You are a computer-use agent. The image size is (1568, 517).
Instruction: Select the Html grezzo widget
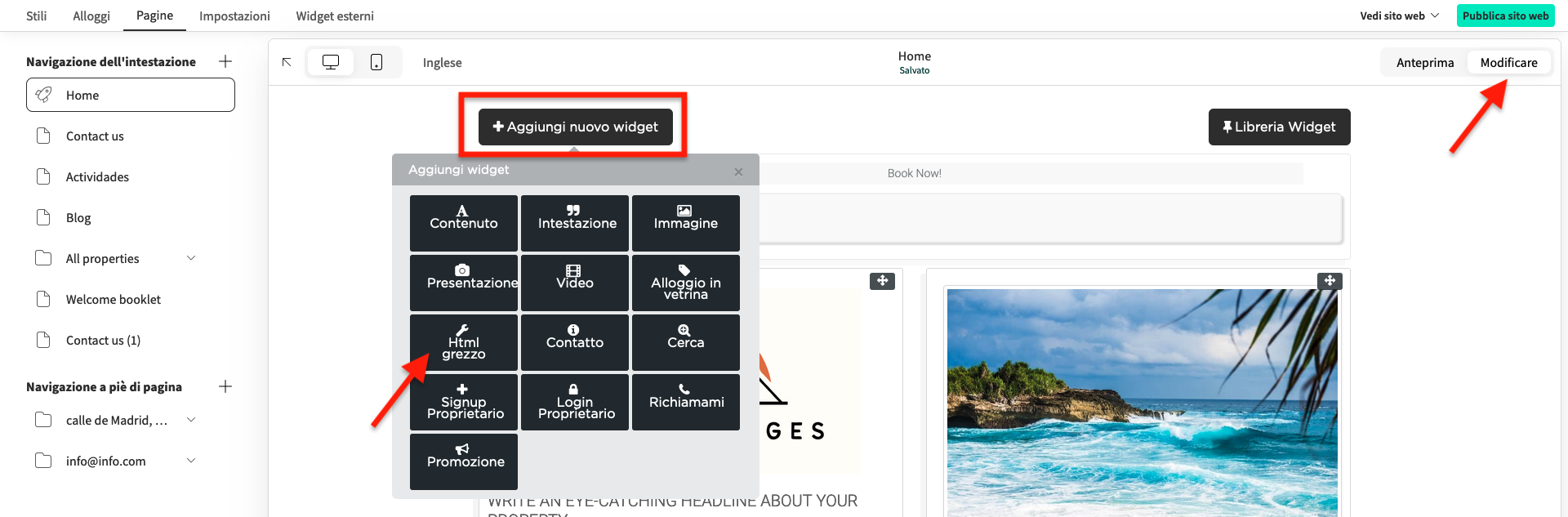tap(463, 343)
